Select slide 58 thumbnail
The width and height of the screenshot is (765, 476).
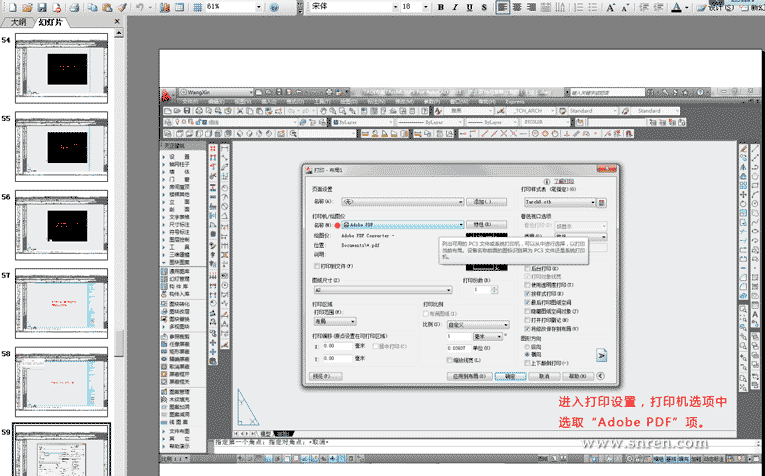61,382
